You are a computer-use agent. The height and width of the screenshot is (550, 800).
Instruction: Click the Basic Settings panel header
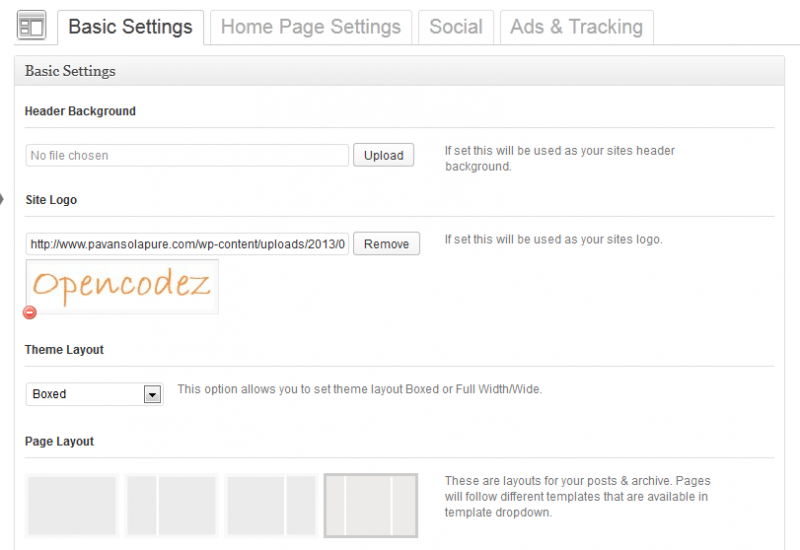[x=399, y=71]
